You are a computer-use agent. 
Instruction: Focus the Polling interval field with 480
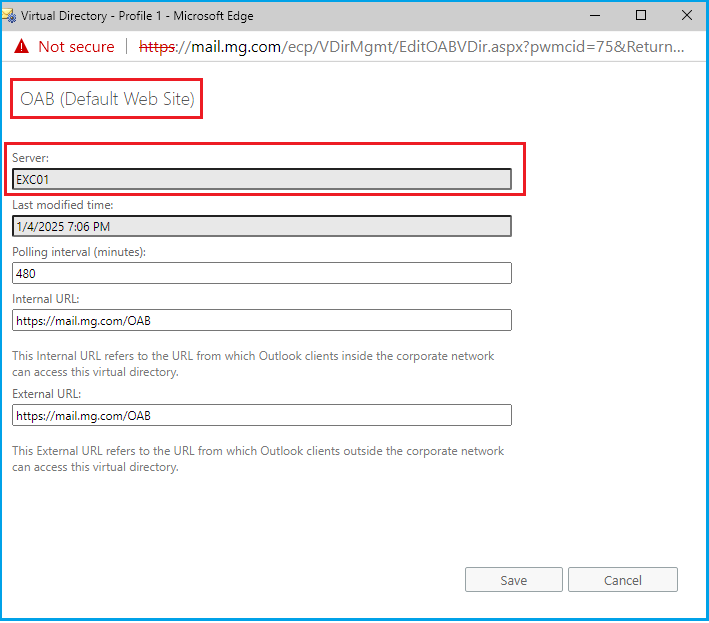pyautogui.click(x=262, y=273)
